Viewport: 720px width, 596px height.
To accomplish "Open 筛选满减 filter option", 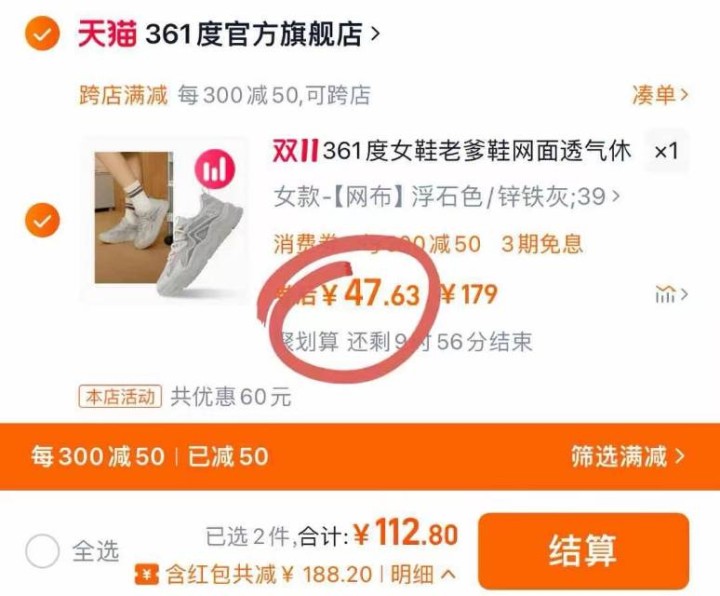I will point(628,456).
